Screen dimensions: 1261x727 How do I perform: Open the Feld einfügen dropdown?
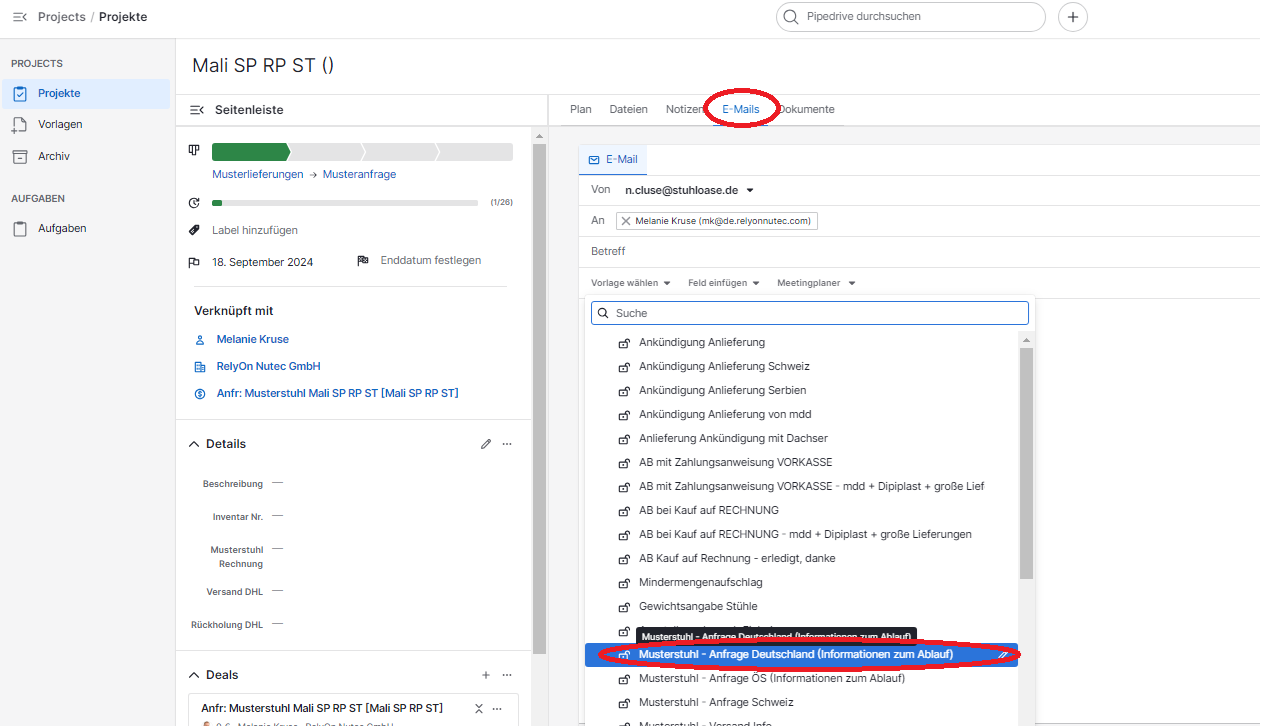coord(723,283)
